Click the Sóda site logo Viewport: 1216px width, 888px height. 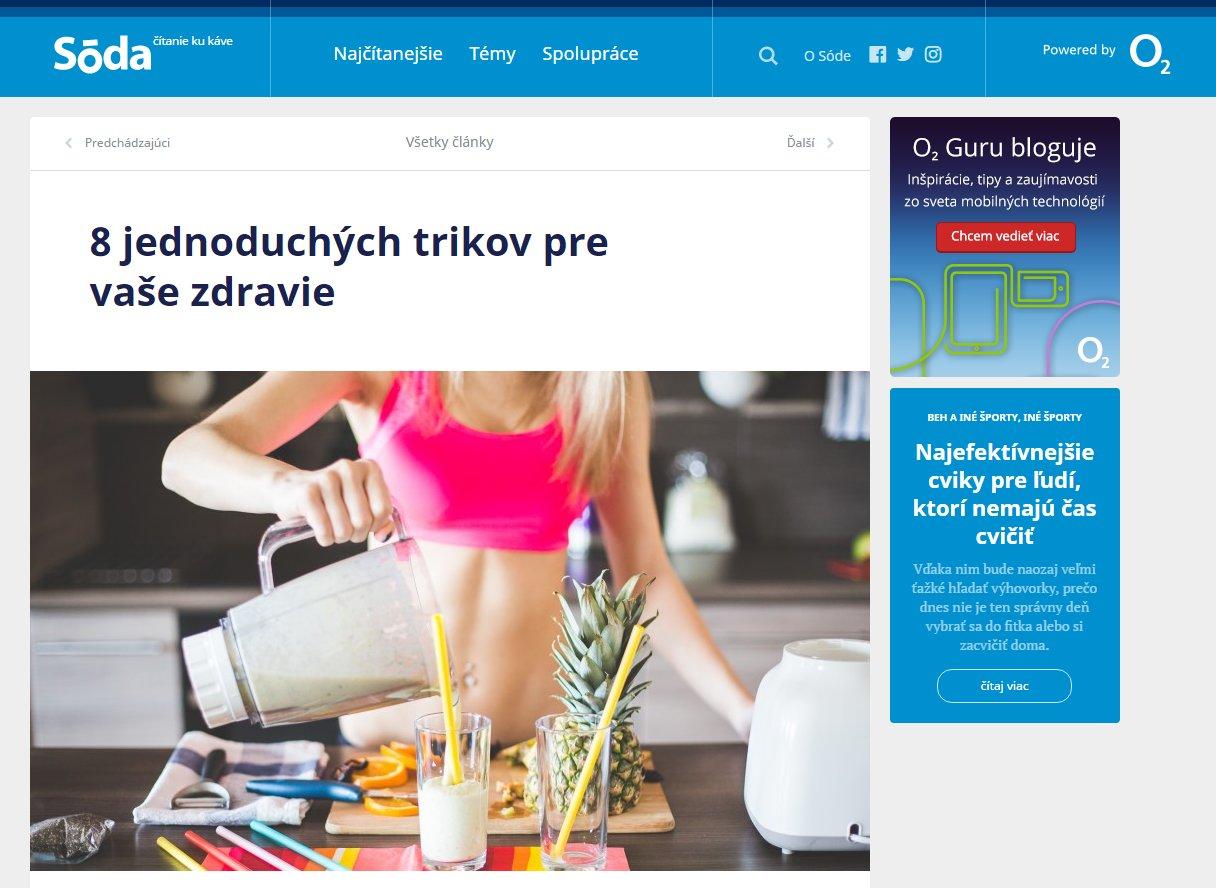point(103,55)
